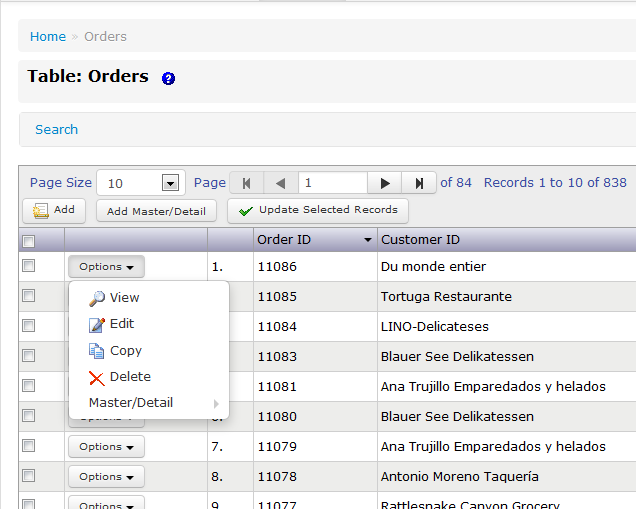Click the Add record button
This screenshot has height=509, width=636.
point(54,211)
